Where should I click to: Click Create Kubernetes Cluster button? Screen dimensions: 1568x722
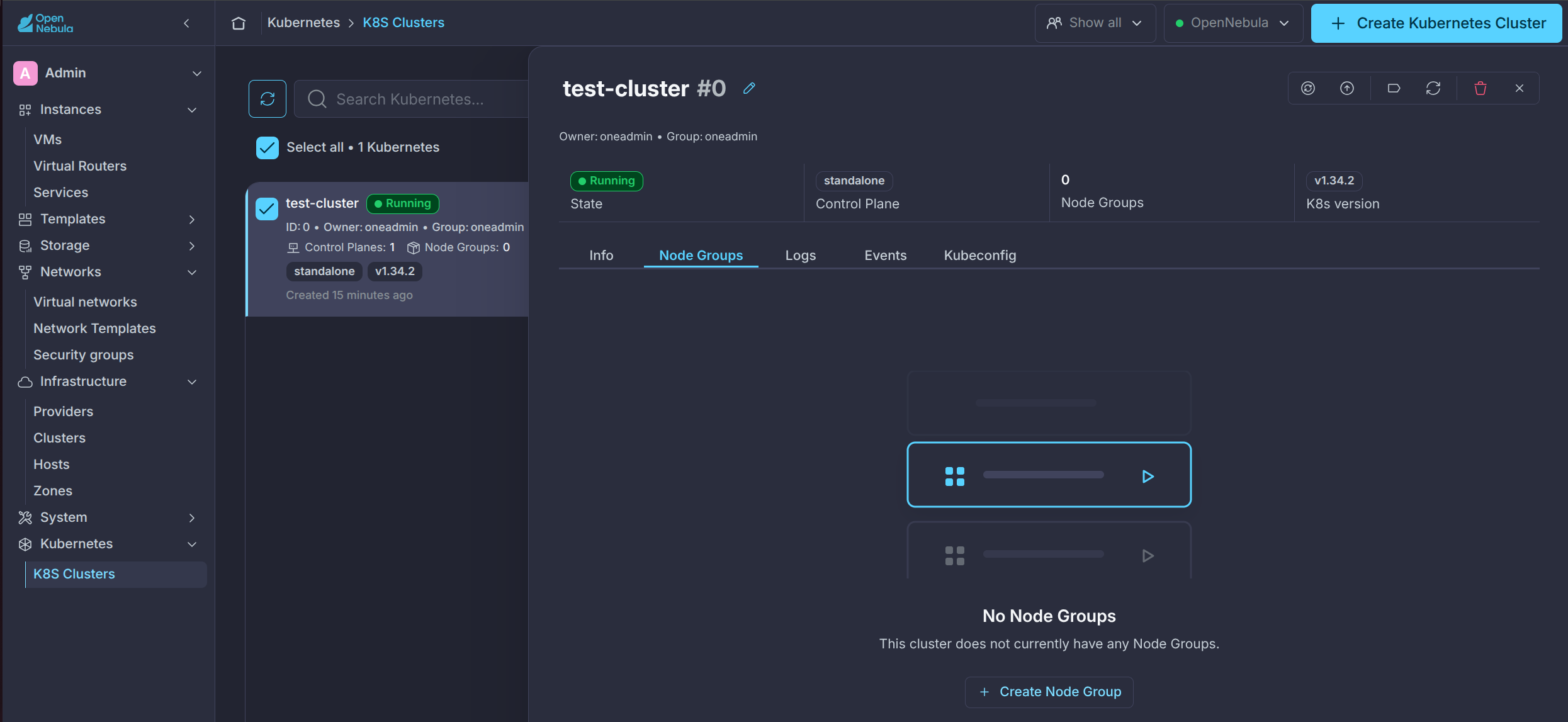pos(1436,23)
